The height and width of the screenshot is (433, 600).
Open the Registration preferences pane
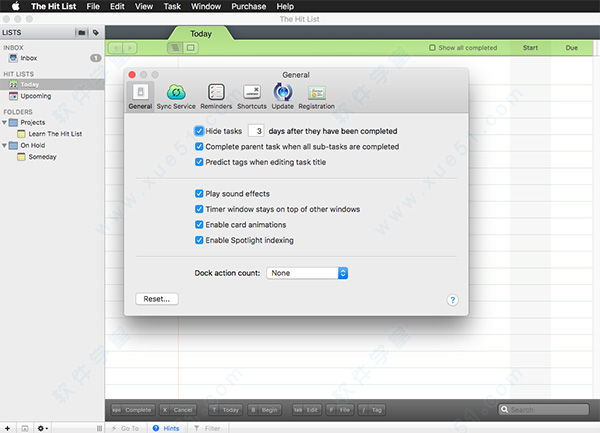click(316, 96)
